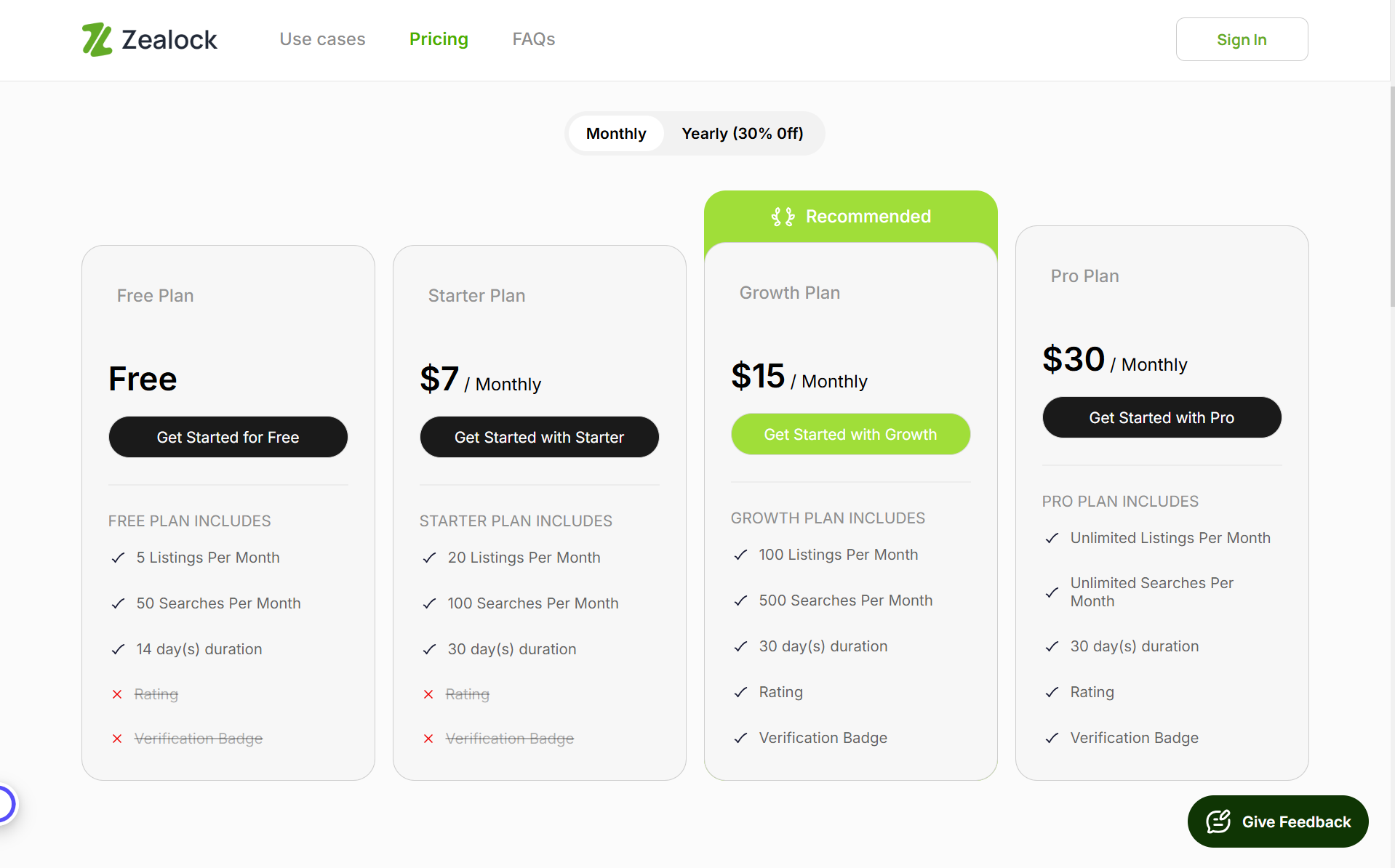Click the page vertical scrollbar
1395x868 pixels.
[x=1392, y=196]
